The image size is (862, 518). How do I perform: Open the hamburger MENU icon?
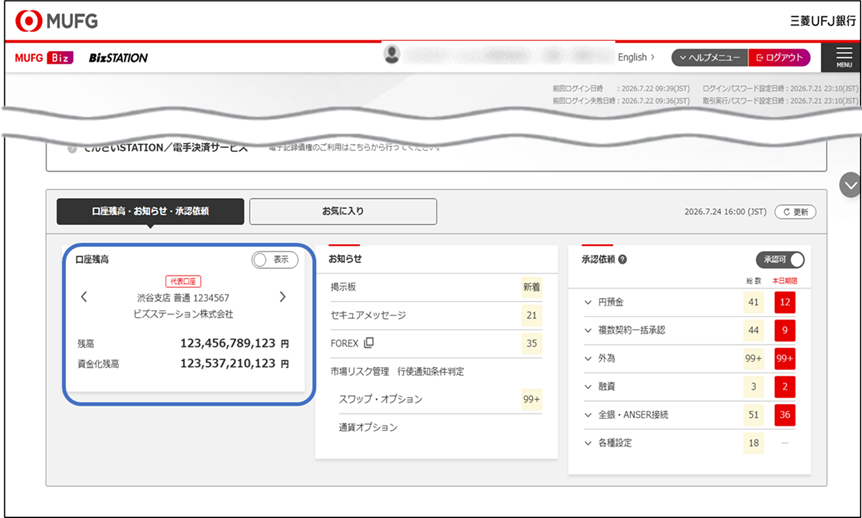coord(842,58)
